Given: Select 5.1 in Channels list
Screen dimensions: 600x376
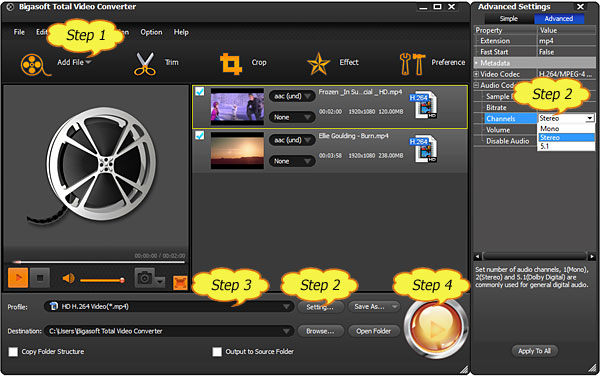Looking at the screenshot, I should (x=566, y=146).
